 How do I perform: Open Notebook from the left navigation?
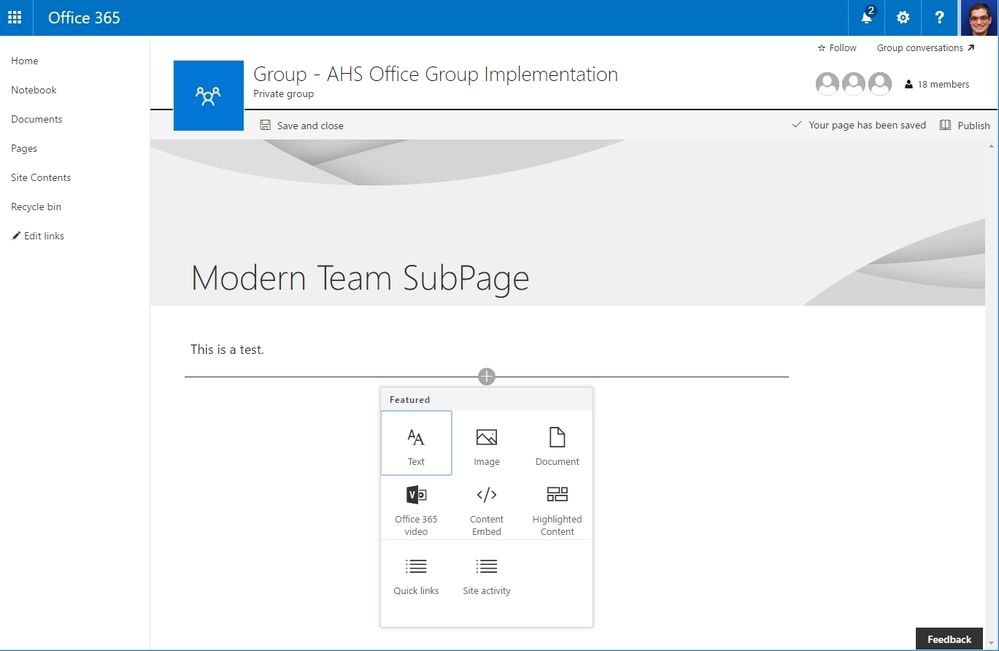pyautogui.click(x=34, y=90)
